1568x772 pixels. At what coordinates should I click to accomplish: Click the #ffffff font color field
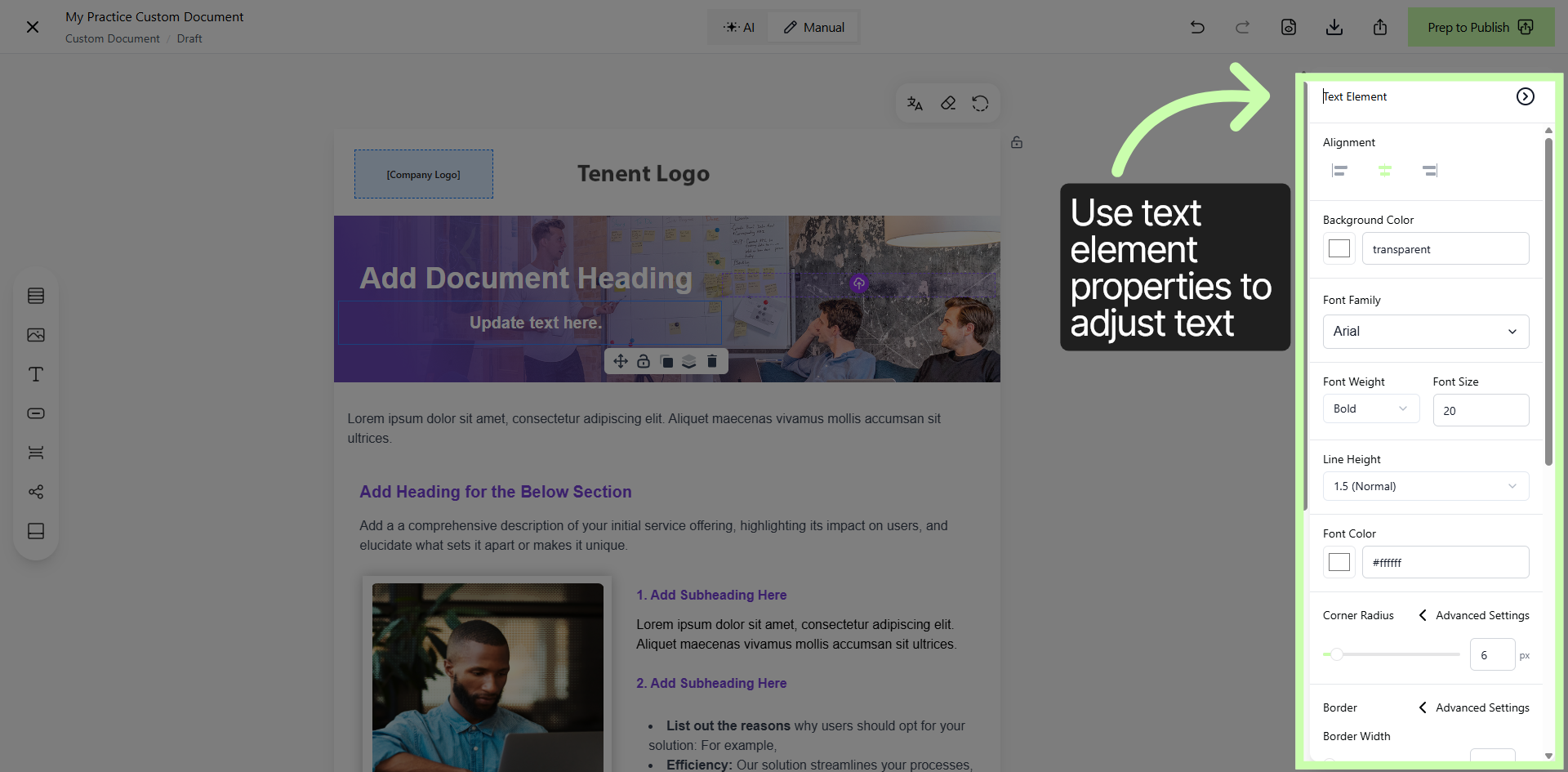click(x=1445, y=562)
